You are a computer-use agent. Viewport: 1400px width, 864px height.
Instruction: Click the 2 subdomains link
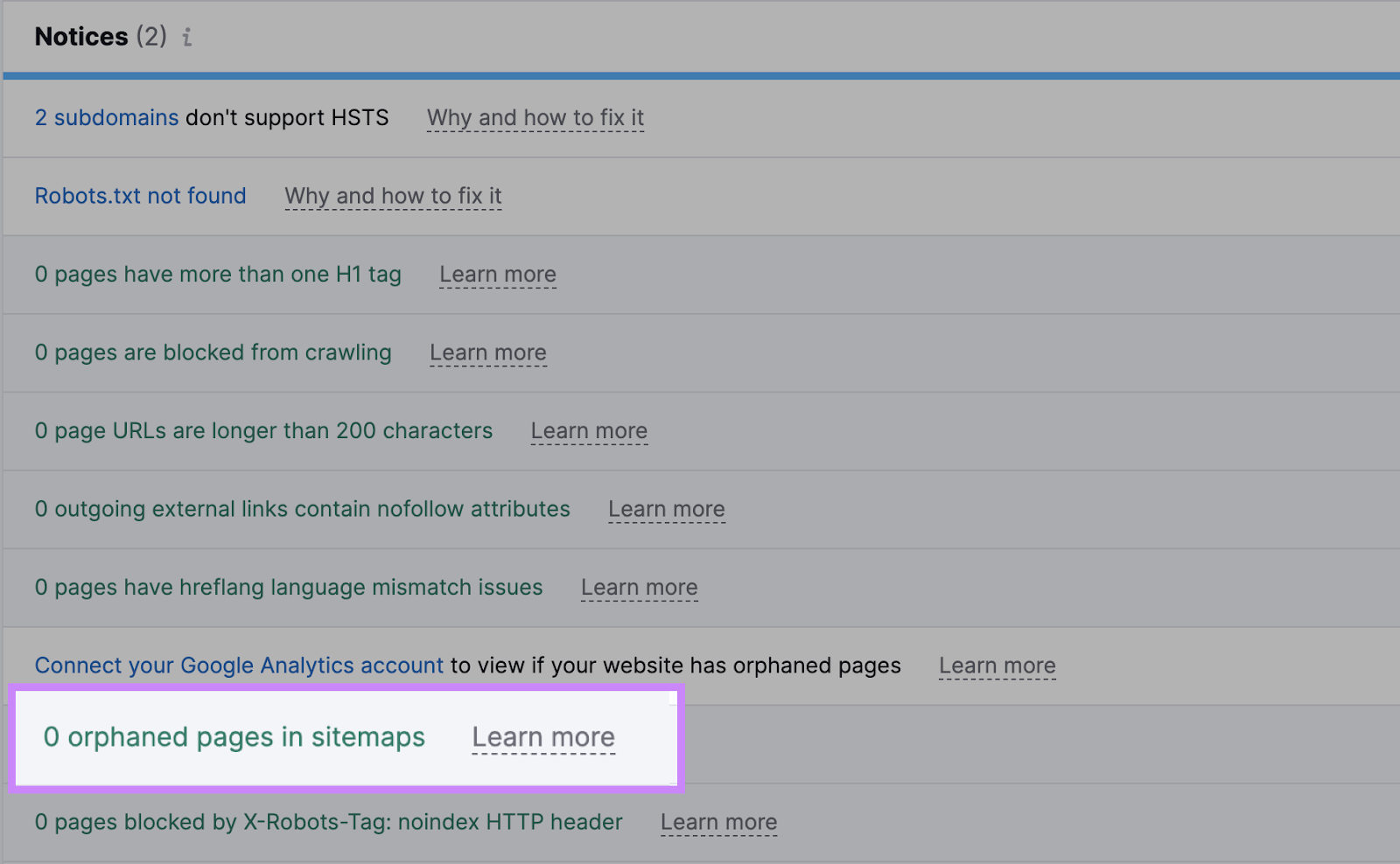point(106,117)
